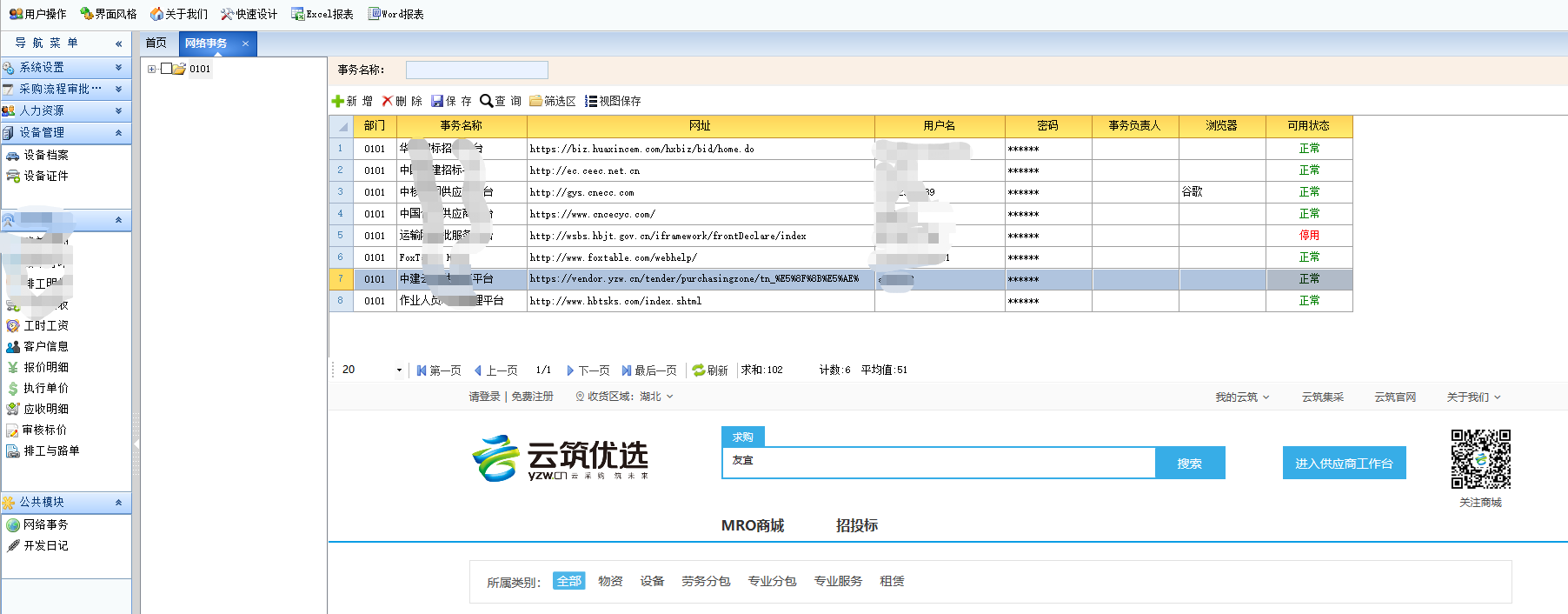Sort by 事务名称 column header
Viewport: 1568px width, 614px height.
tap(462, 126)
